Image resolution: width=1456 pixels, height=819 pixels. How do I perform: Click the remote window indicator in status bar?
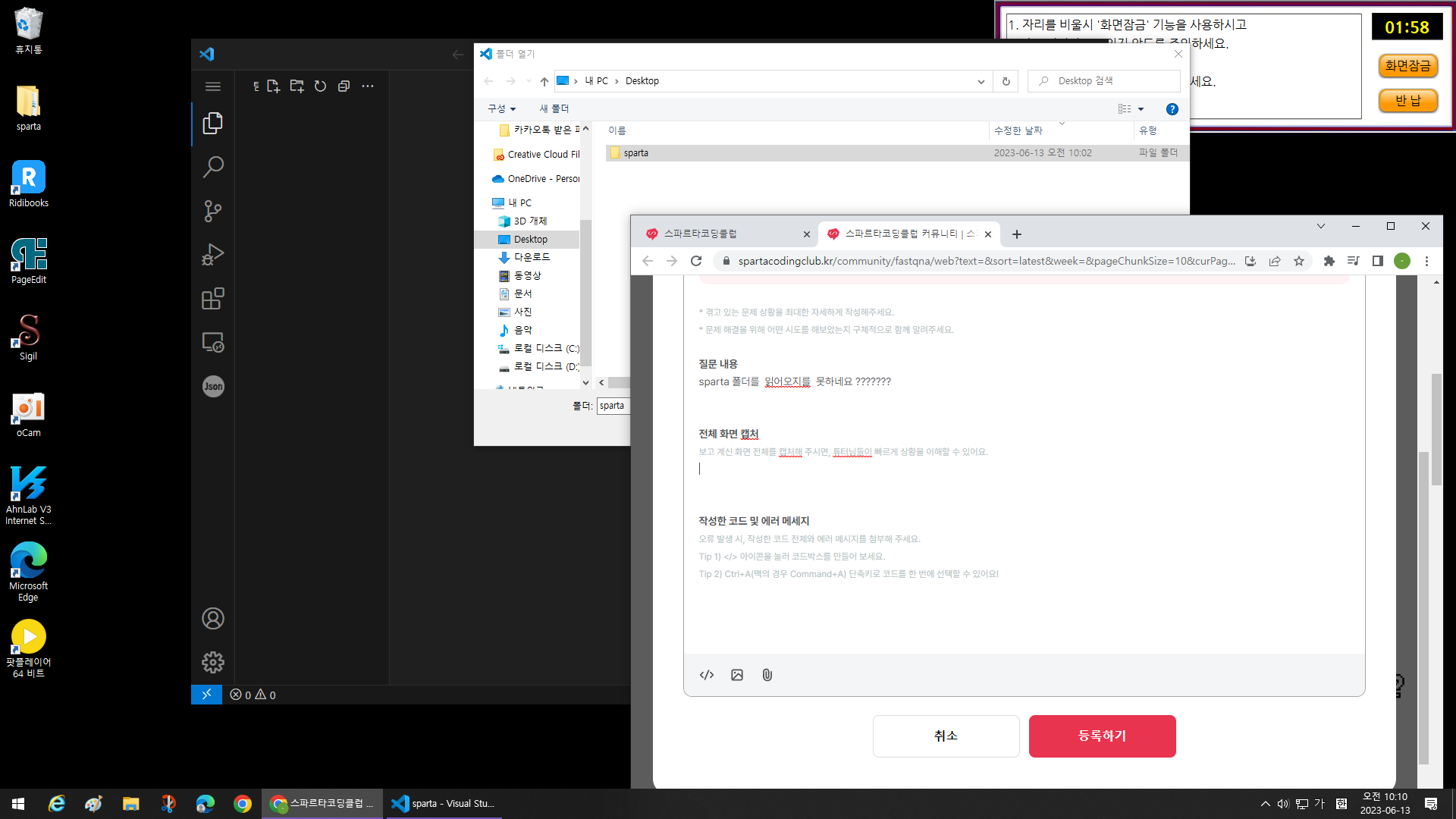click(206, 695)
